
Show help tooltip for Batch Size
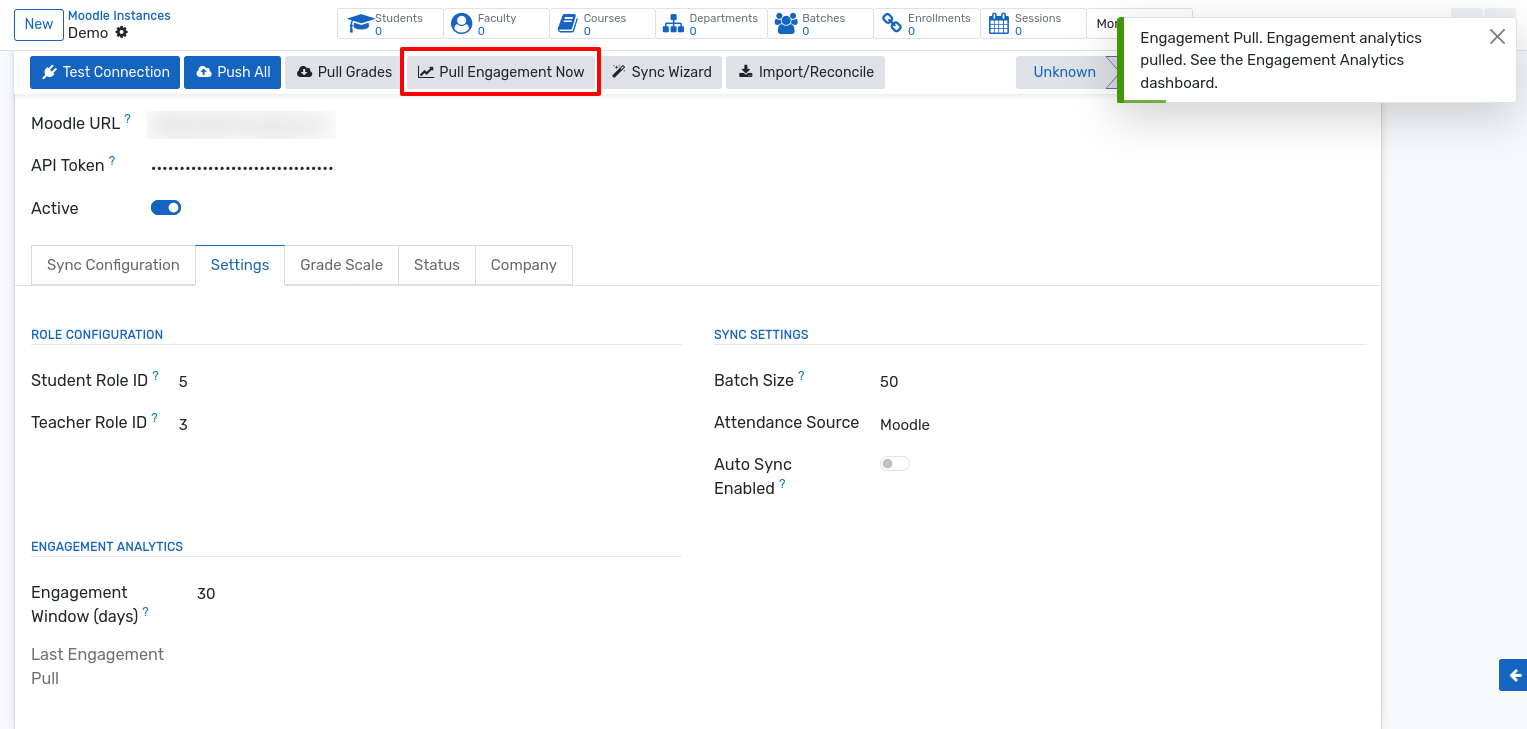[801, 375]
